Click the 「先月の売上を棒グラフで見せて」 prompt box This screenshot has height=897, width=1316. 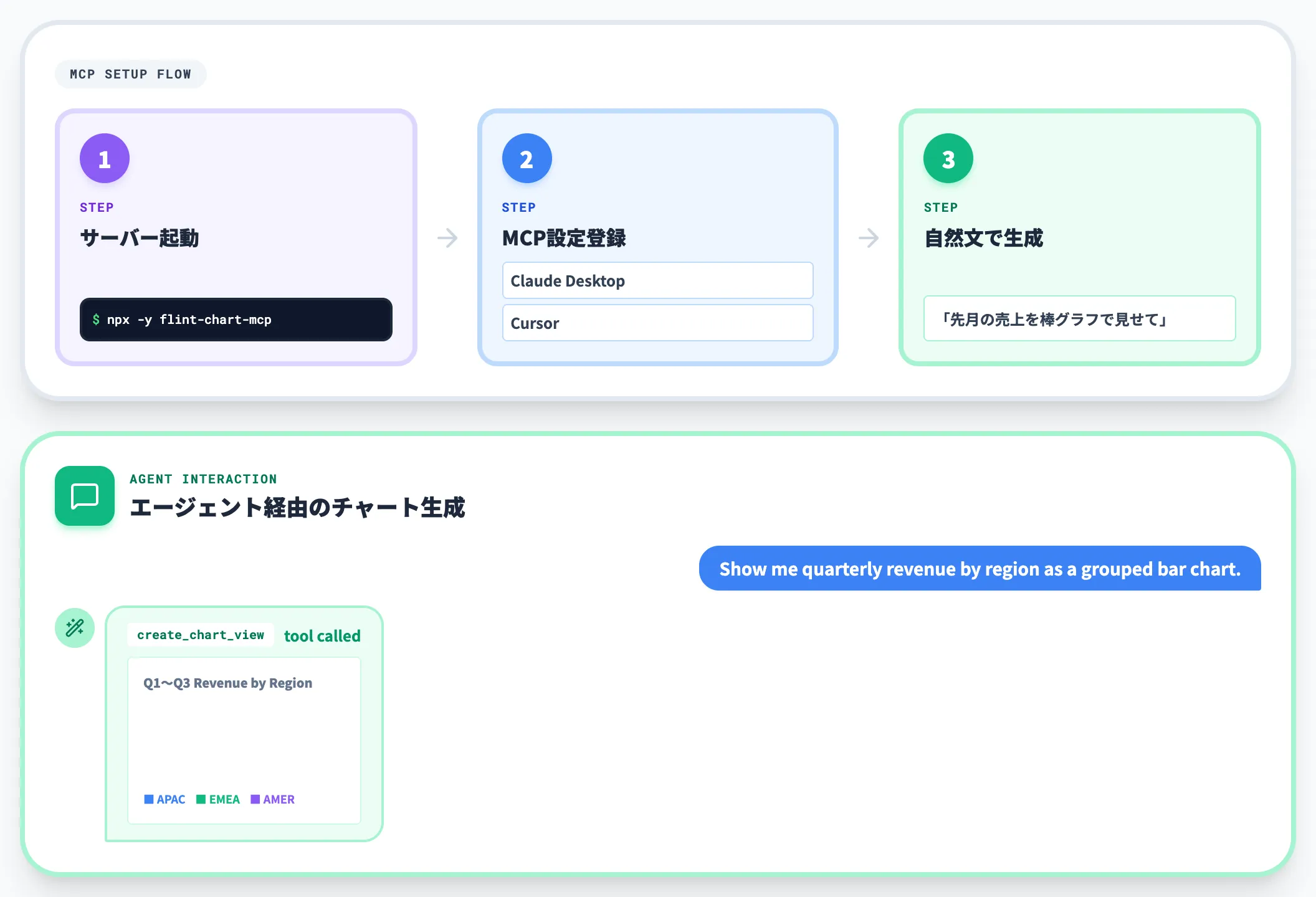1080,318
